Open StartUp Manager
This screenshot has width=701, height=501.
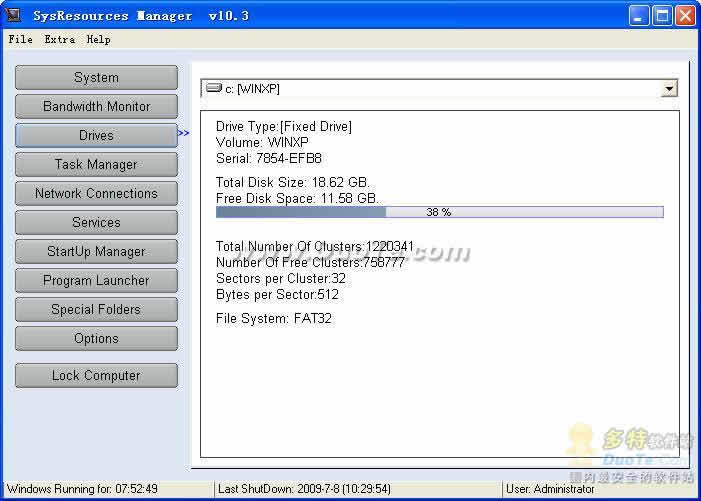click(x=96, y=252)
